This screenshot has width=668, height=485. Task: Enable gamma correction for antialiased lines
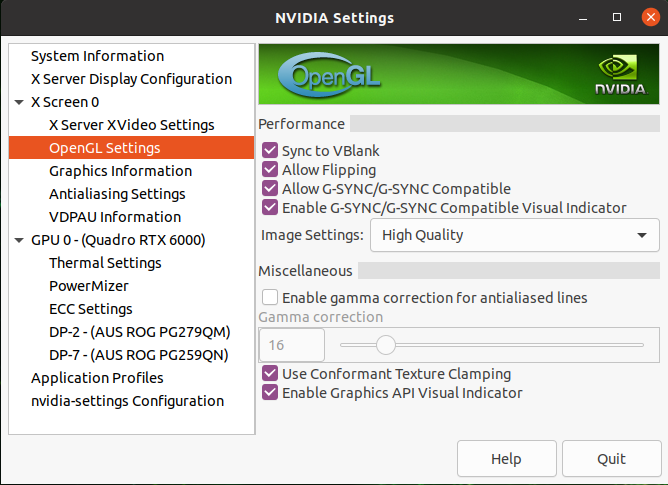coord(269,298)
